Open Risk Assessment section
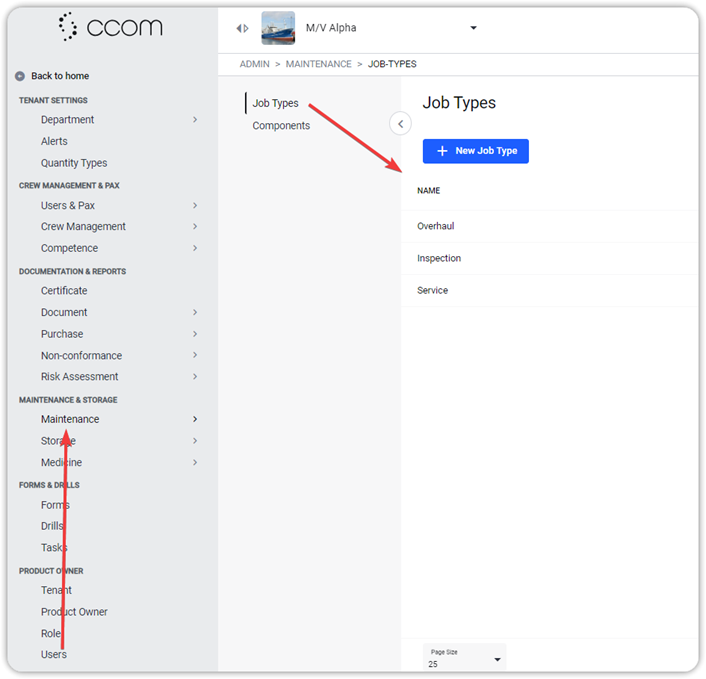 [80, 377]
